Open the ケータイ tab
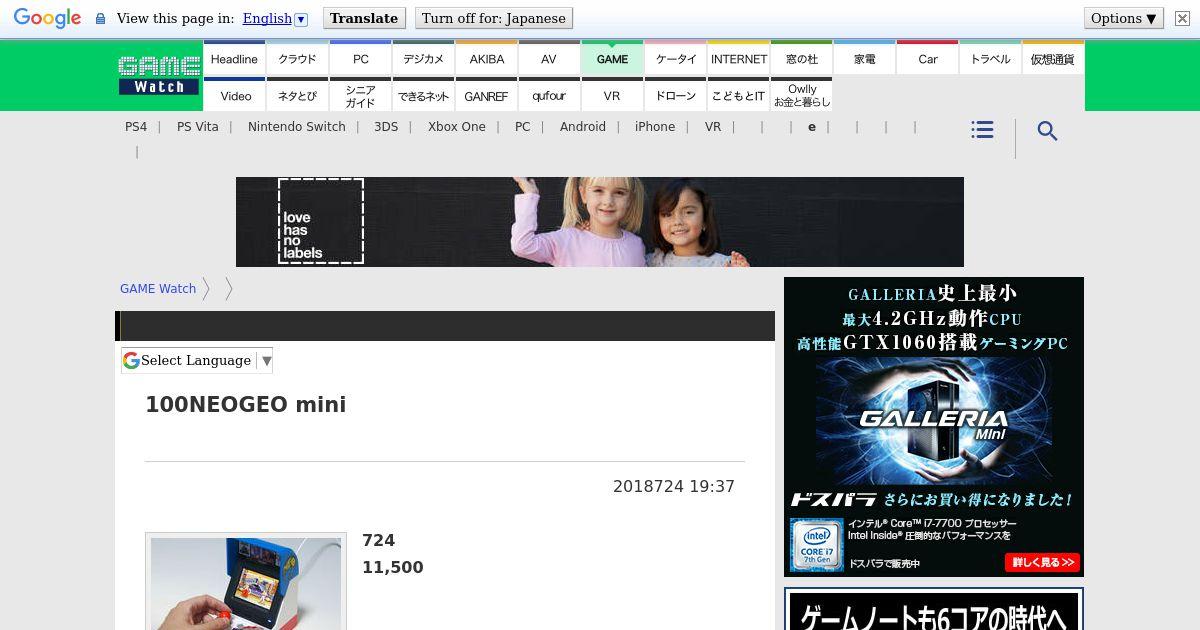This screenshot has width=1200, height=630. 675,59
